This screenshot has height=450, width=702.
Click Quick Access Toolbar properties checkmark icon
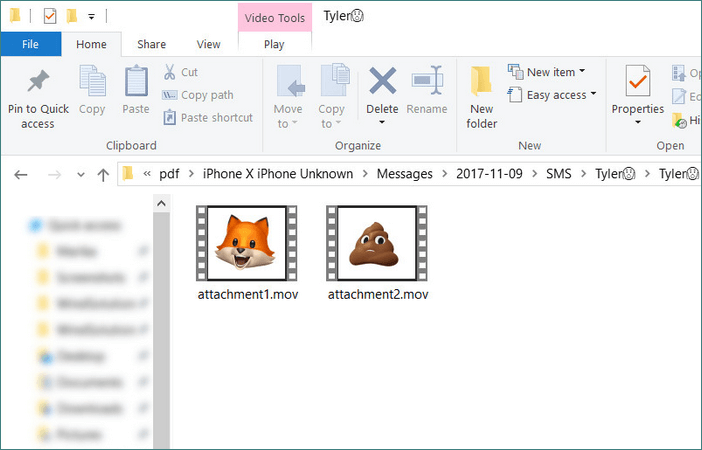(x=50, y=16)
